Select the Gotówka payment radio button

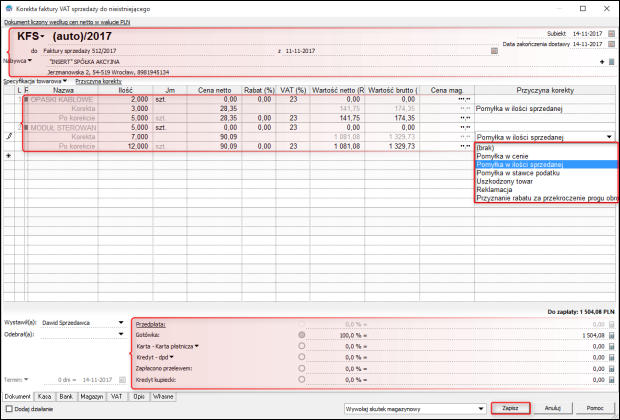coord(302,335)
